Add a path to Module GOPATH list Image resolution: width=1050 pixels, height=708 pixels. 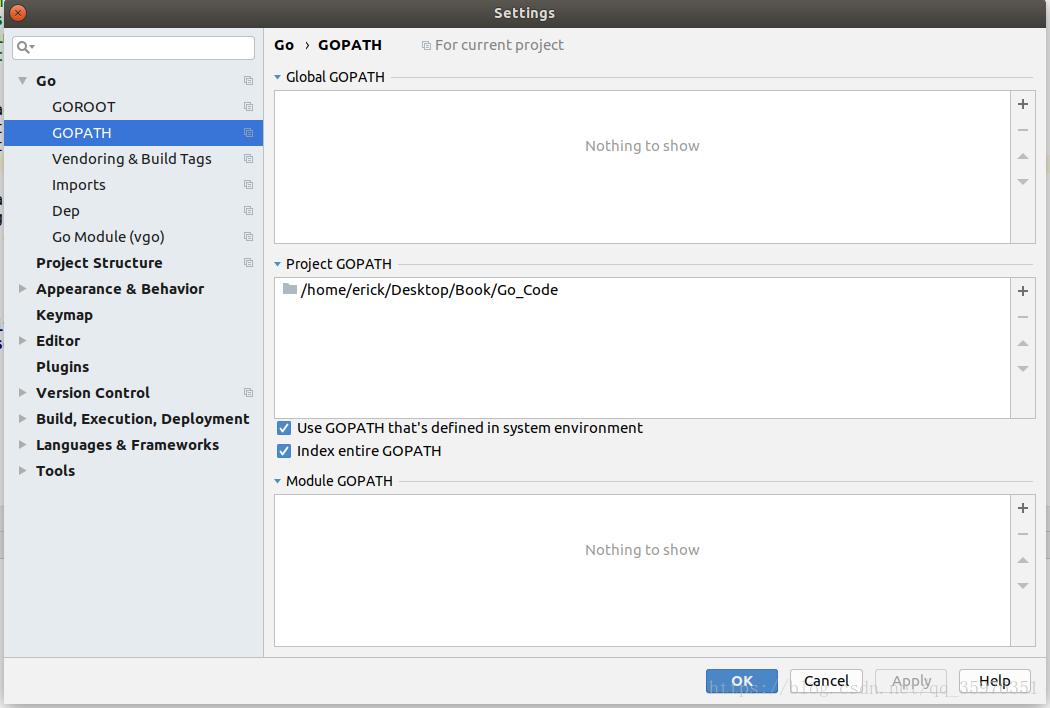1023,508
